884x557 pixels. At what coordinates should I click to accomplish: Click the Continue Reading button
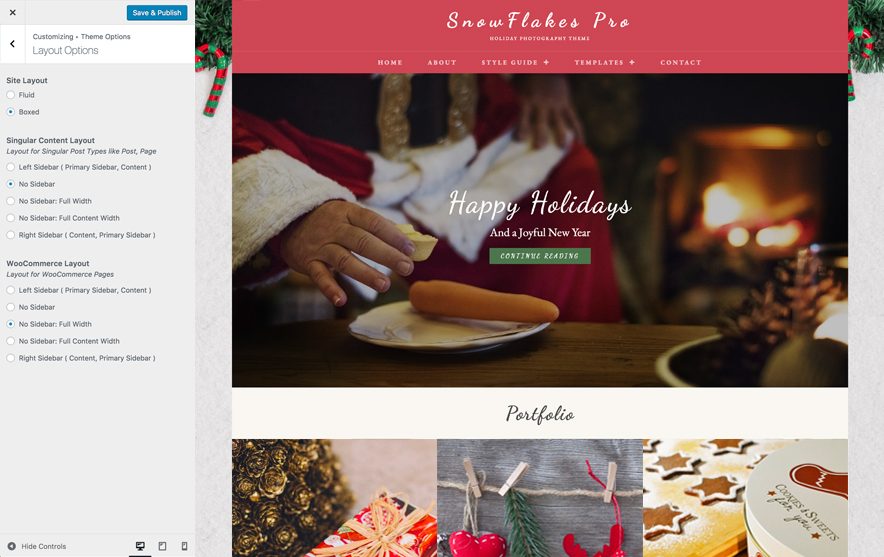[540, 256]
